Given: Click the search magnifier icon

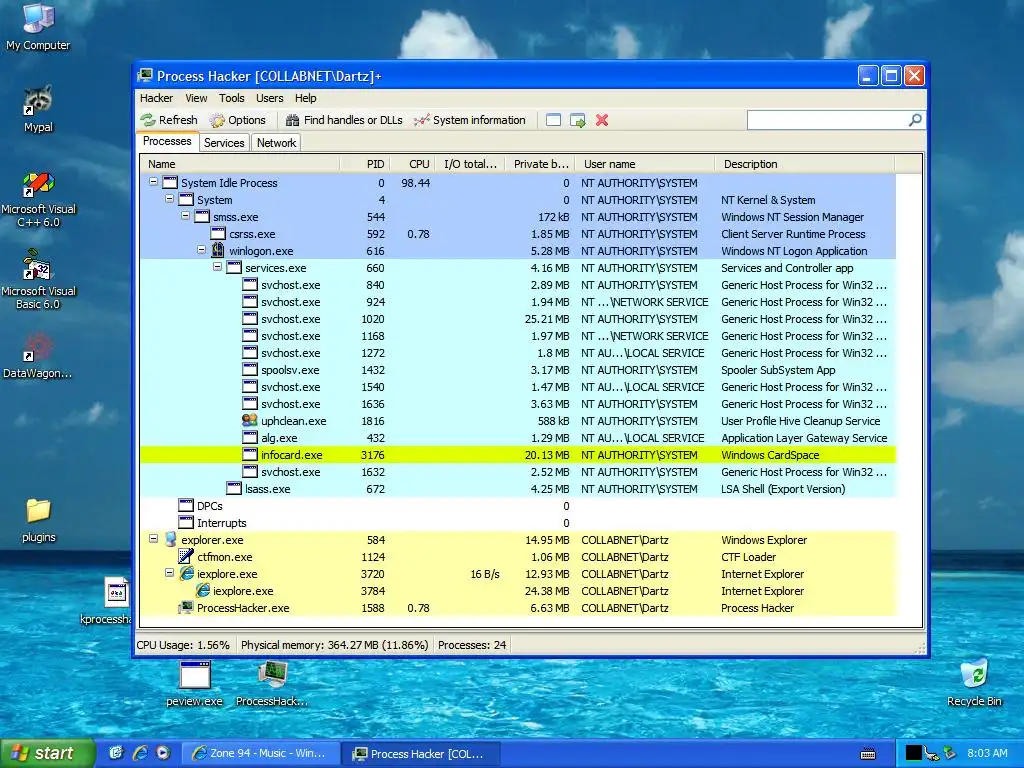Looking at the screenshot, I should pos(915,120).
